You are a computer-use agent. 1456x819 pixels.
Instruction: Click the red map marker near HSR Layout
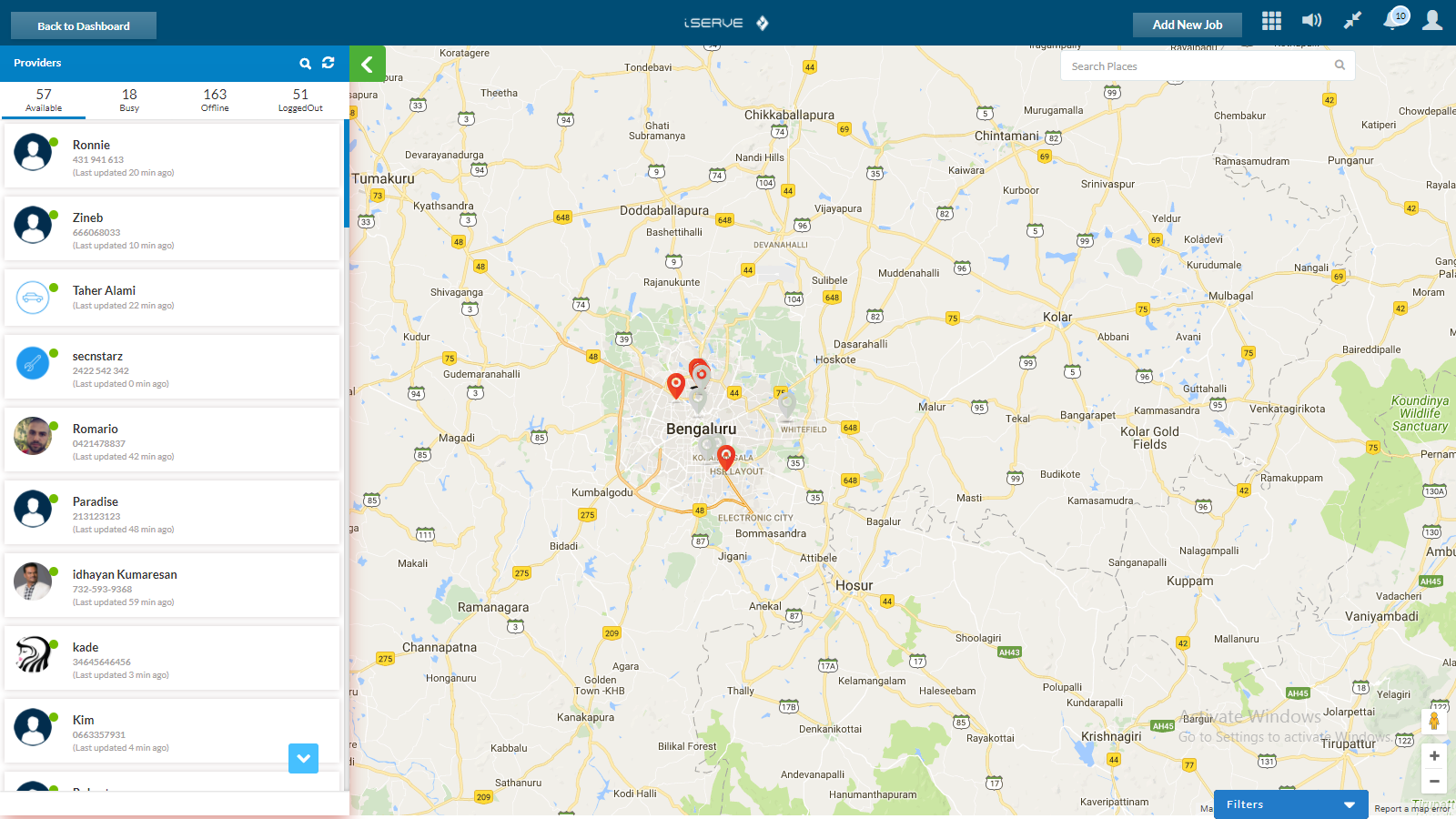point(726,457)
